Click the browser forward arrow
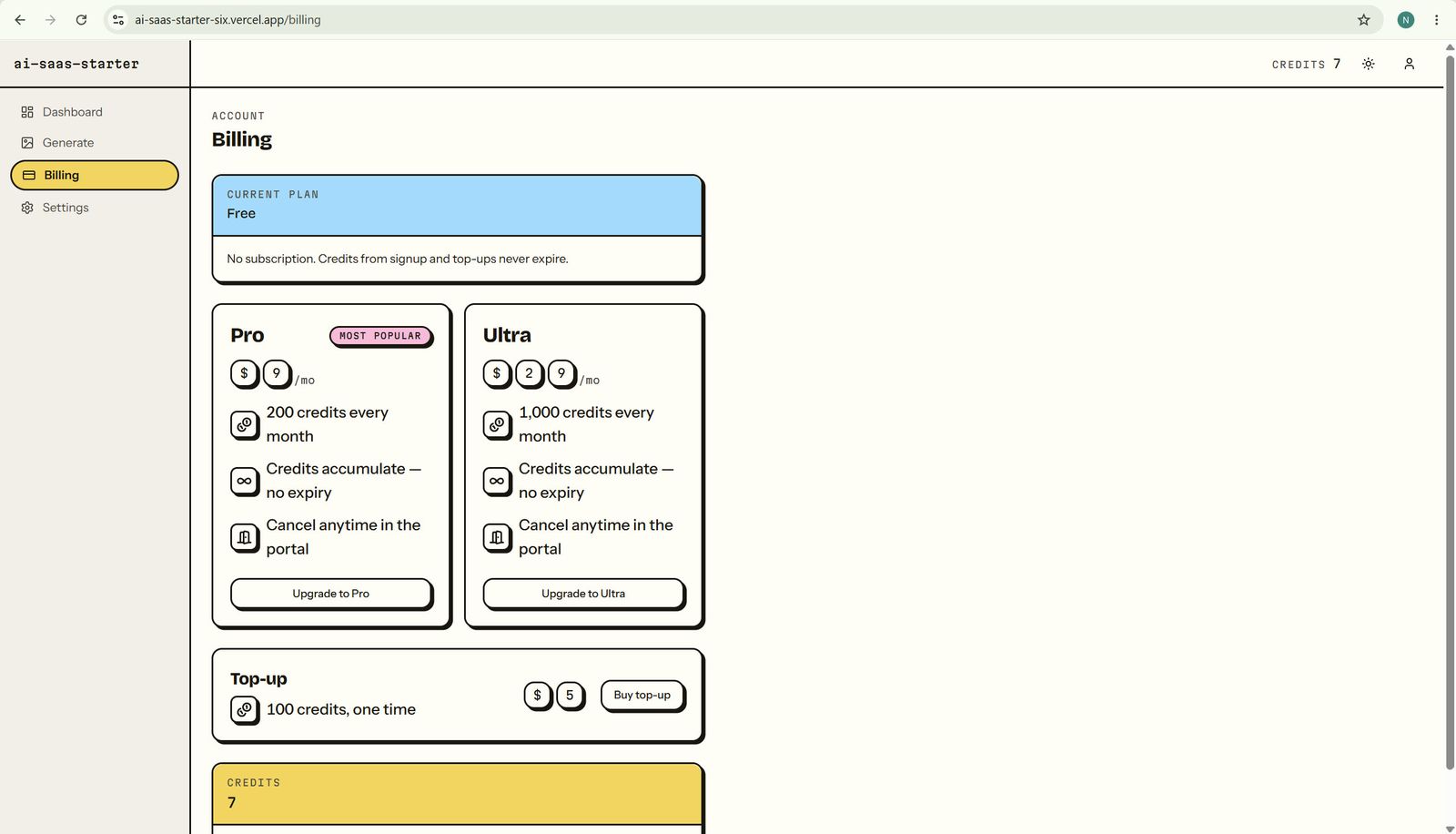The image size is (1456, 834). tap(50, 20)
